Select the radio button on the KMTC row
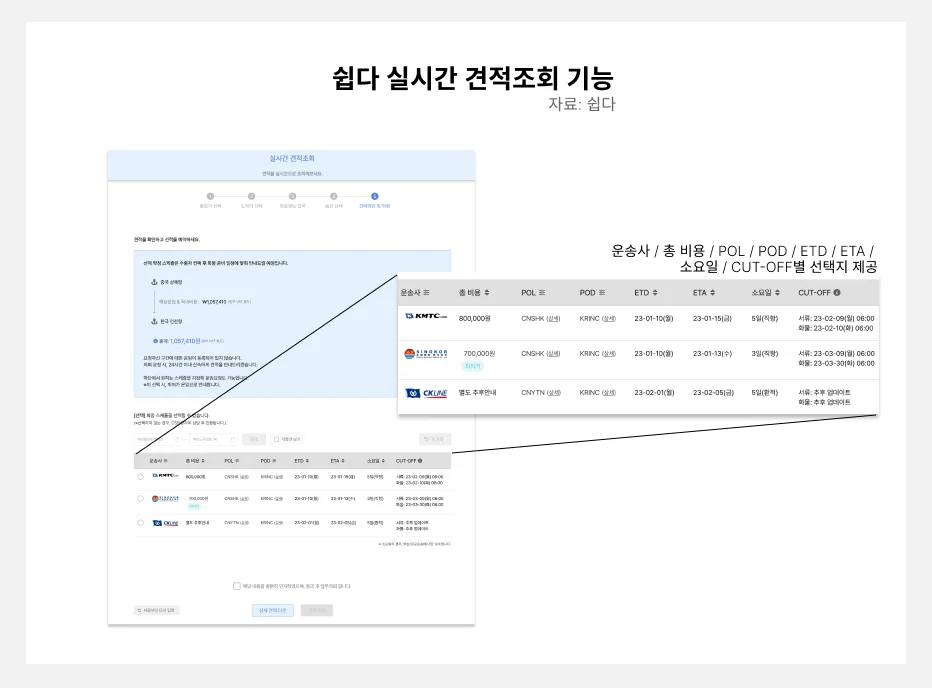 point(142,477)
